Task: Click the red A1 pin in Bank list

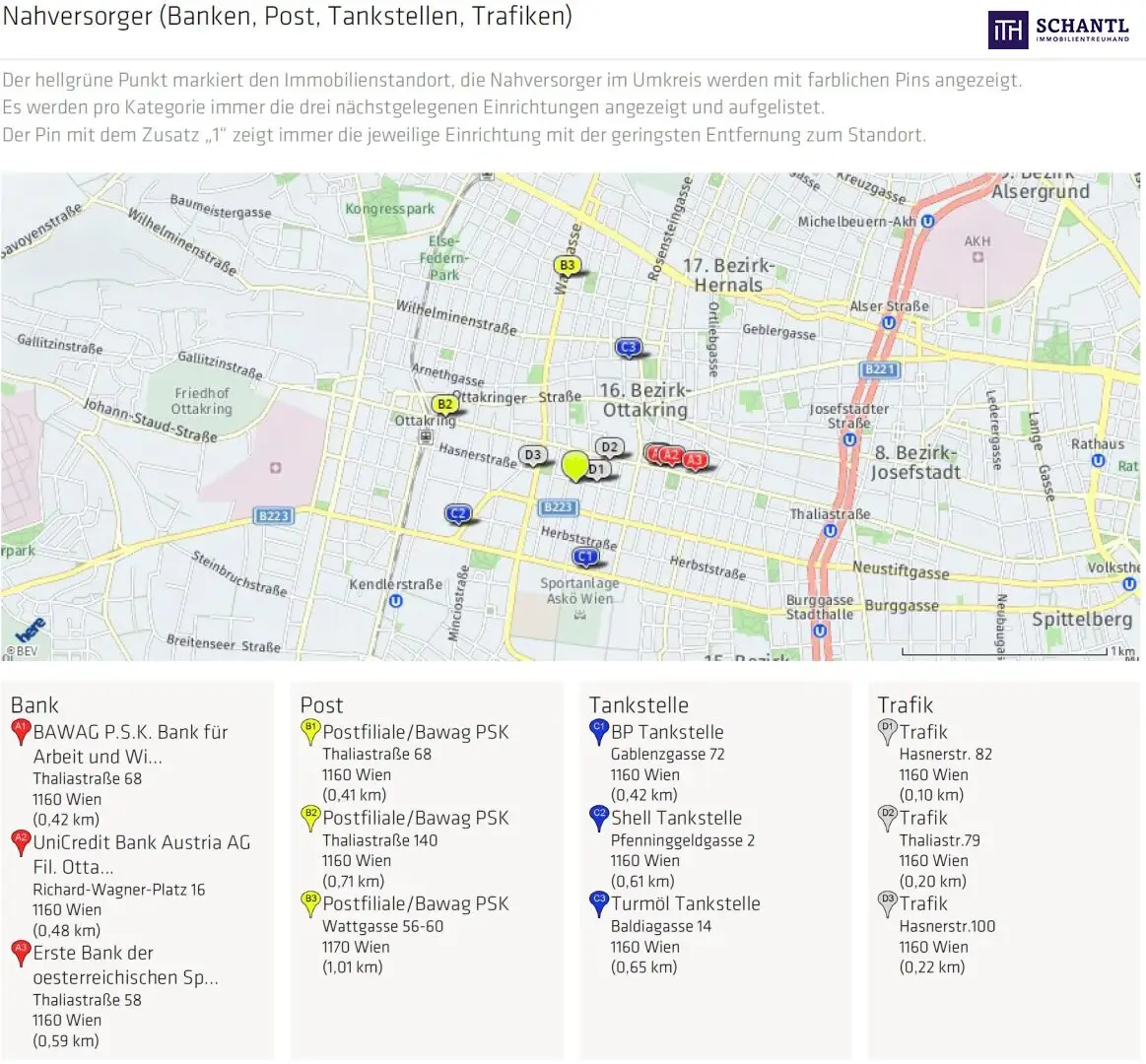Action: coord(21,733)
